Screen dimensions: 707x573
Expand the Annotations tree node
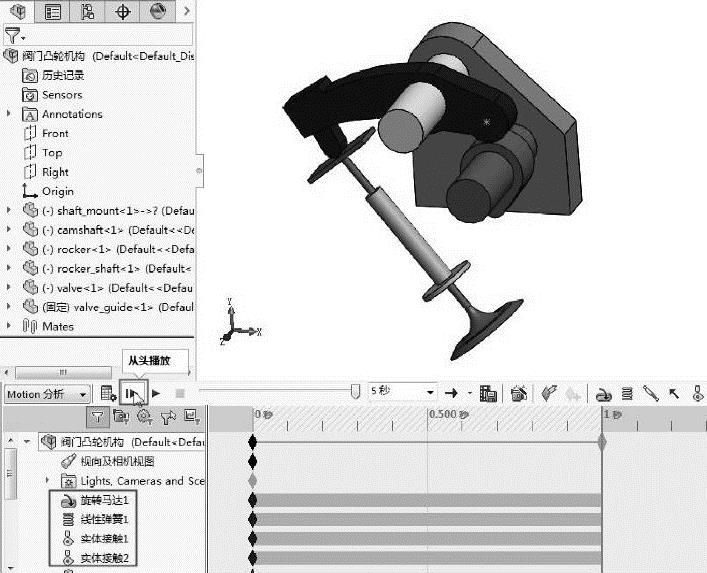click(9, 114)
